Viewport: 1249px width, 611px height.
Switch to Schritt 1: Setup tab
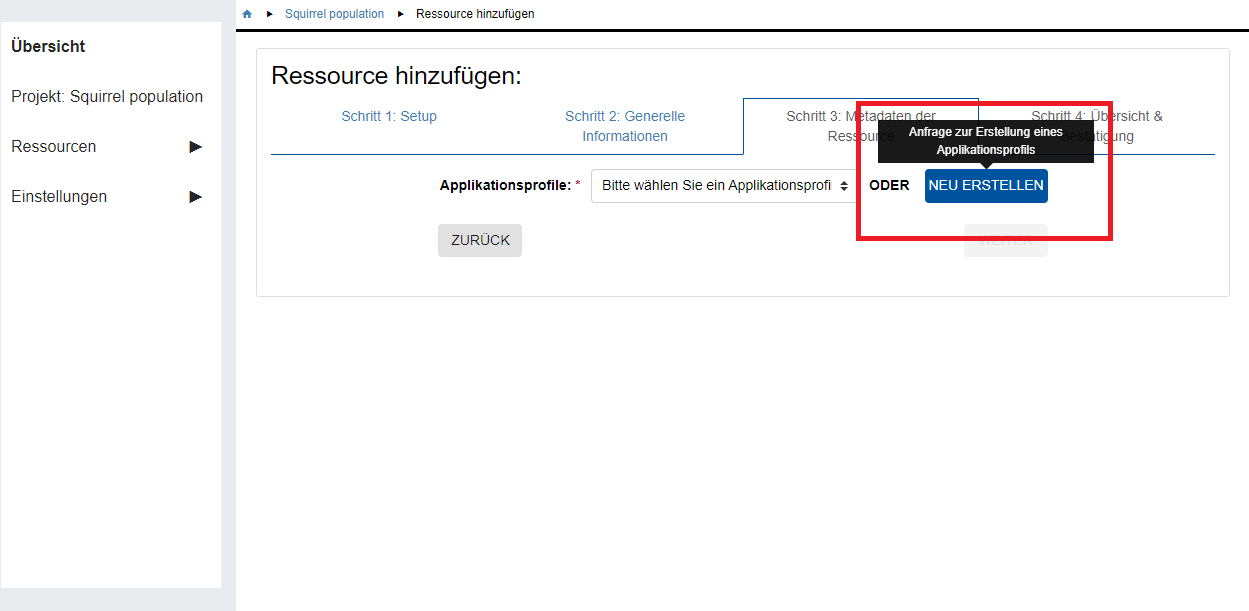(x=389, y=116)
